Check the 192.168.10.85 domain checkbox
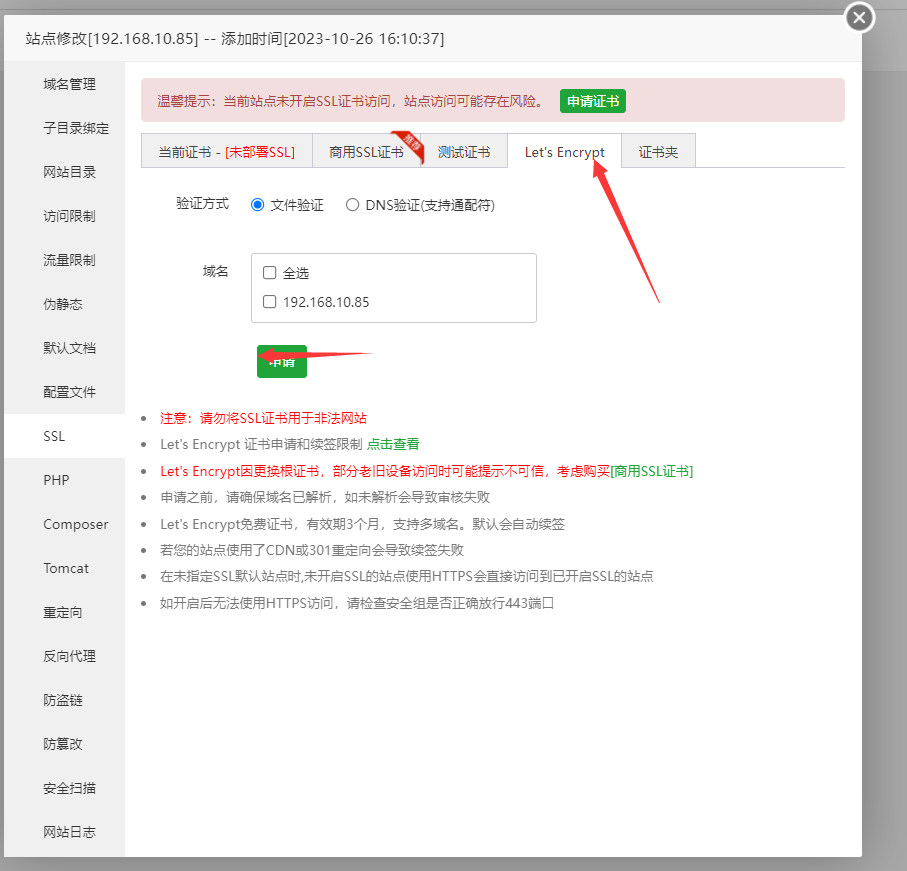 tap(268, 300)
